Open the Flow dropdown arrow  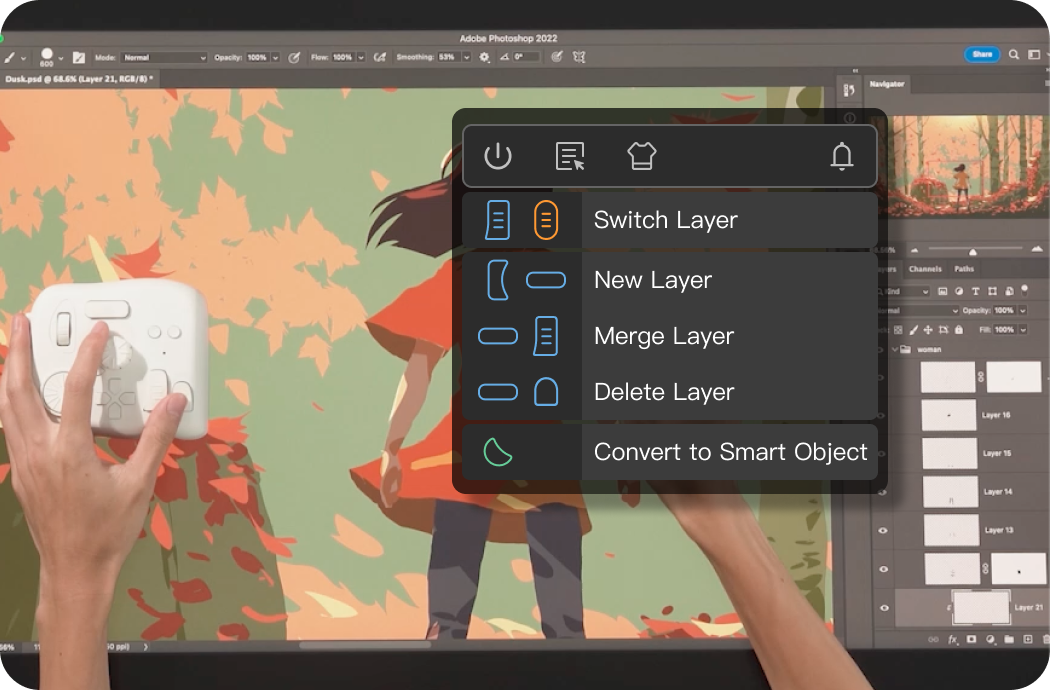pos(361,57)
